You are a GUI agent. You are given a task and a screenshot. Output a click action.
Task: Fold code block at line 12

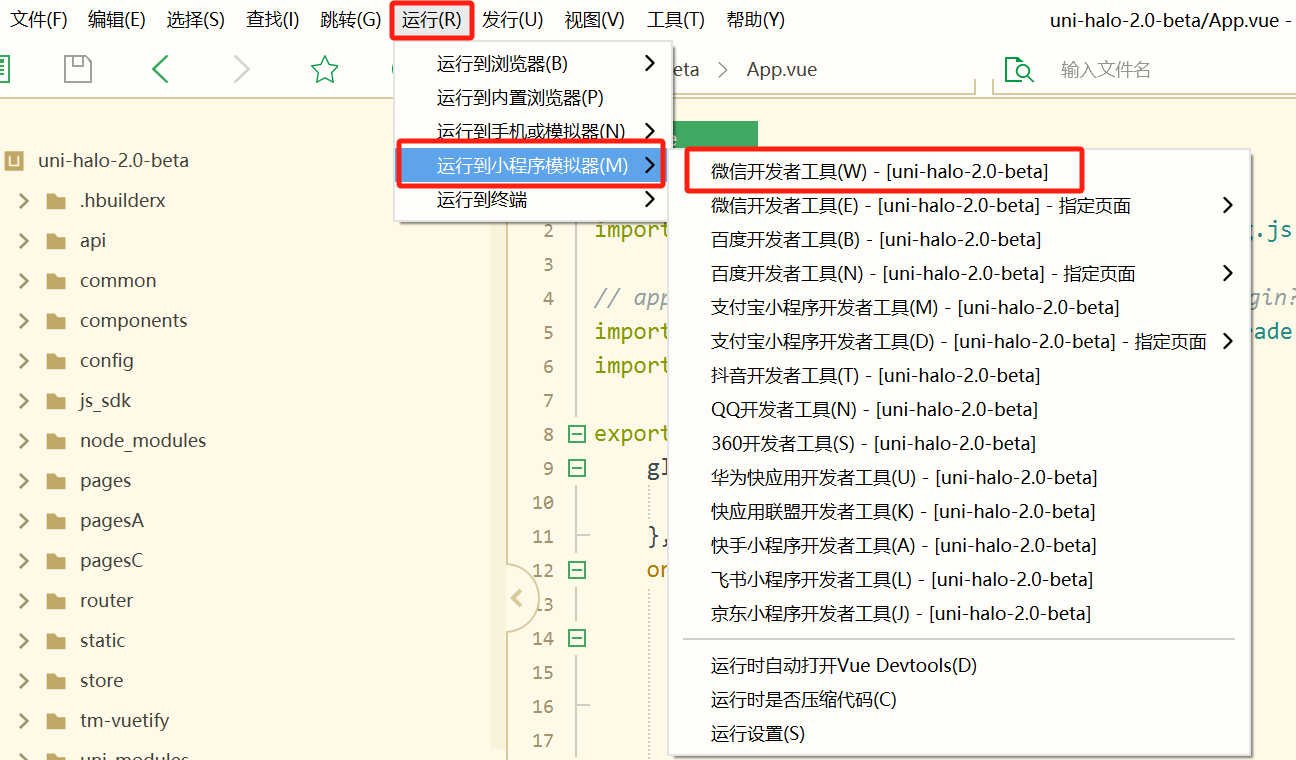pos(577,570)
